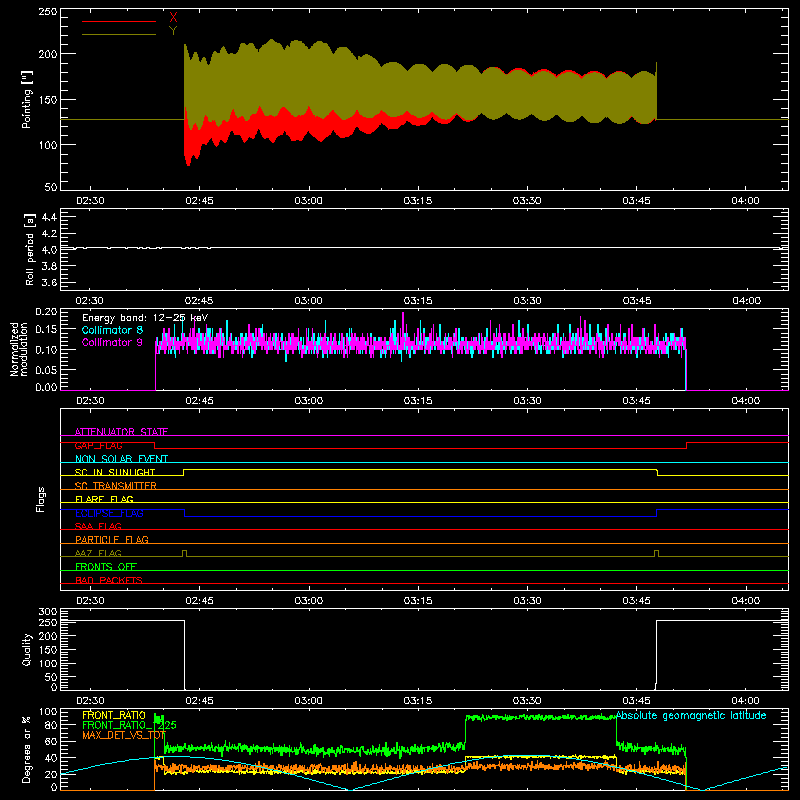This screenshot has height=800, width=800.
Task: Click '03:00' tick under the Quality plot
Action: 309,701
